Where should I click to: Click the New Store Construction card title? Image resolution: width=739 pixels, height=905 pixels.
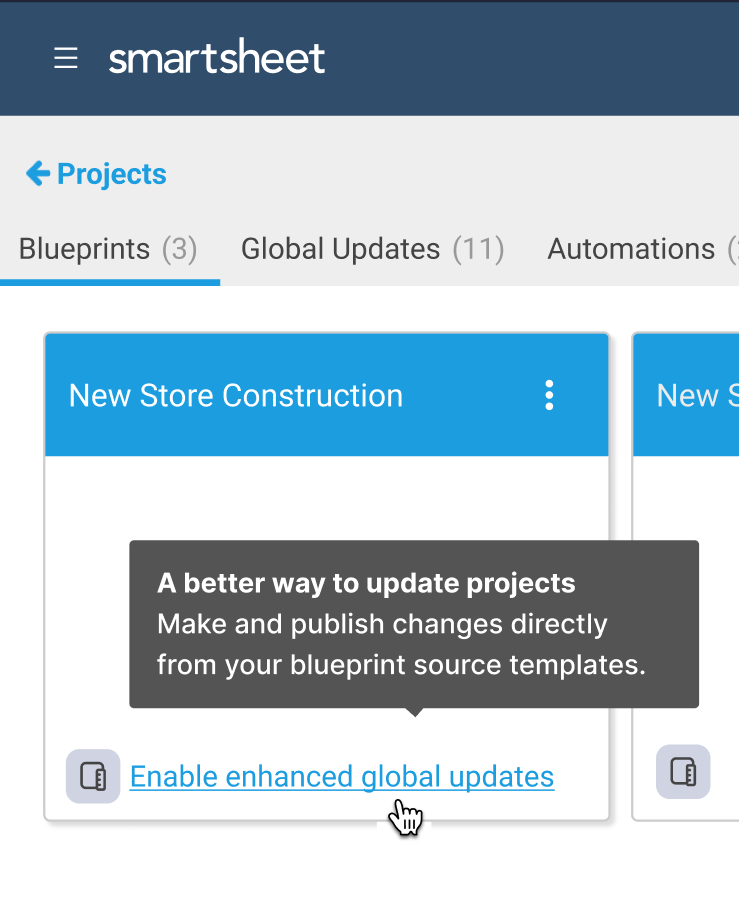click(x=236, y=396)
